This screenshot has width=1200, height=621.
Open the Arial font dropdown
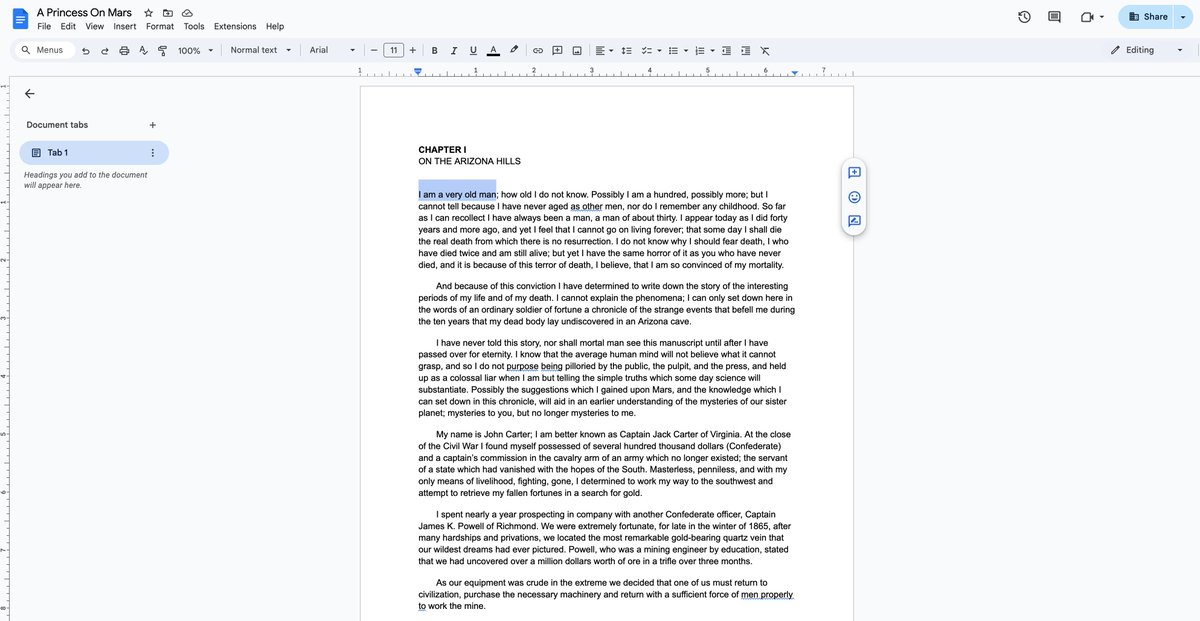coord(332,50)
